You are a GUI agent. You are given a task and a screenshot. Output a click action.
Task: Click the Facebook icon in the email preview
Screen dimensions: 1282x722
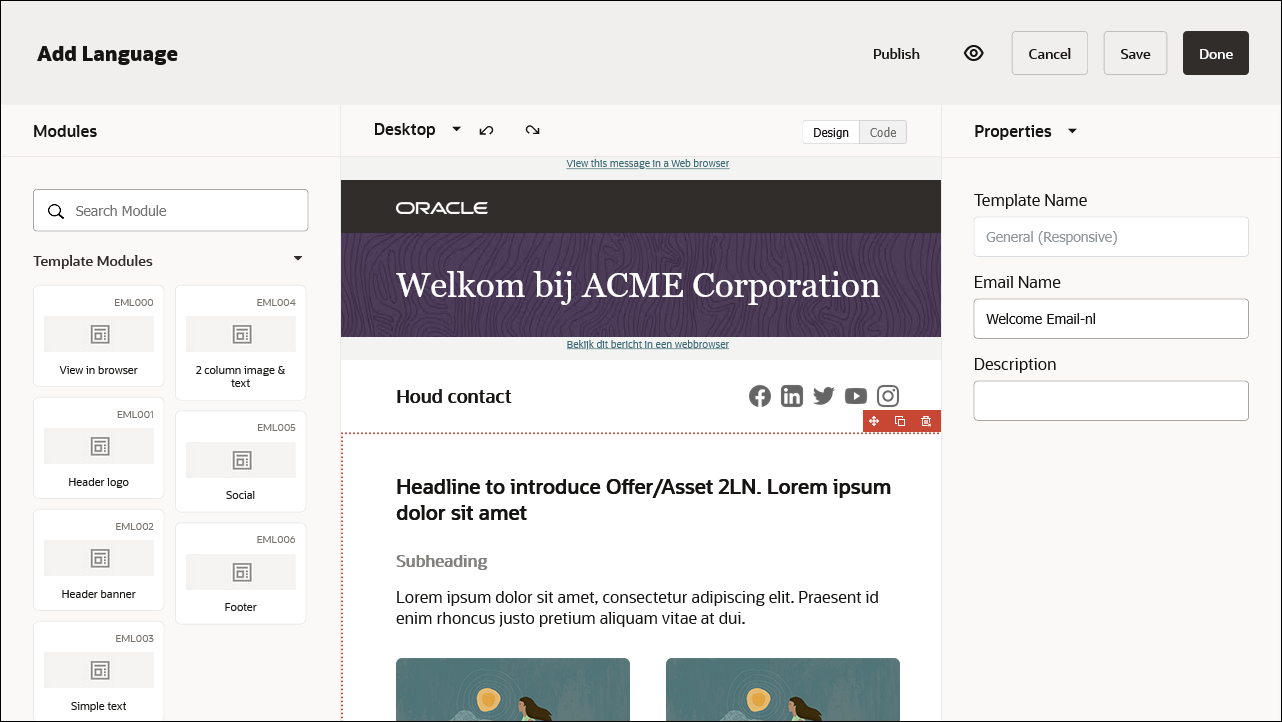click(760, 396)
